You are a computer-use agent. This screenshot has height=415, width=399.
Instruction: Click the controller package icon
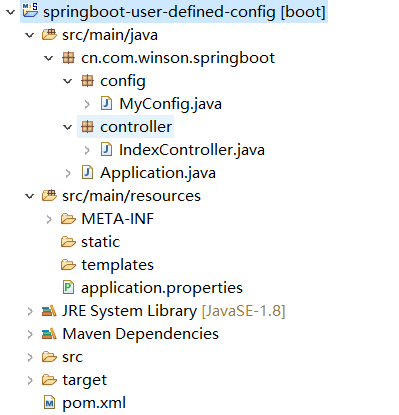[87, 127]
